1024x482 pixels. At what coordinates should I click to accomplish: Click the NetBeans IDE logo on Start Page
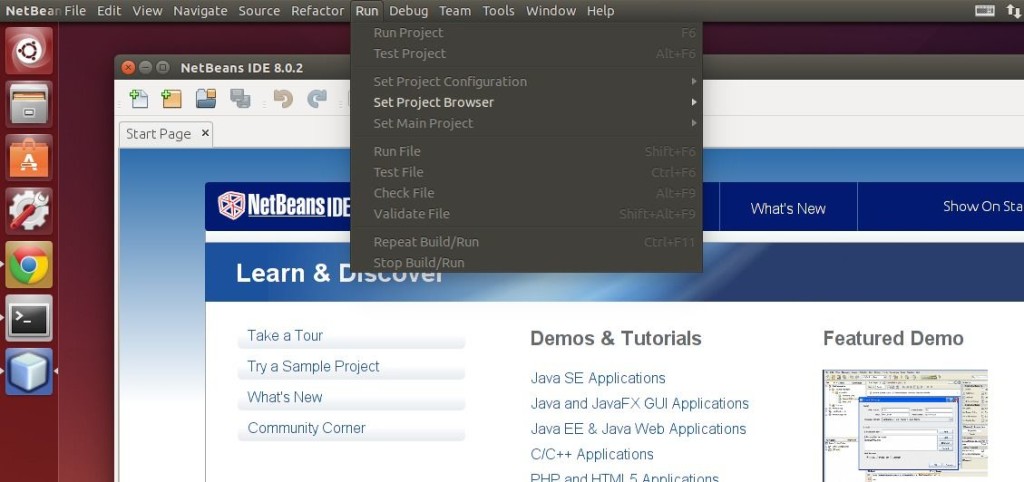coord(283,206)
